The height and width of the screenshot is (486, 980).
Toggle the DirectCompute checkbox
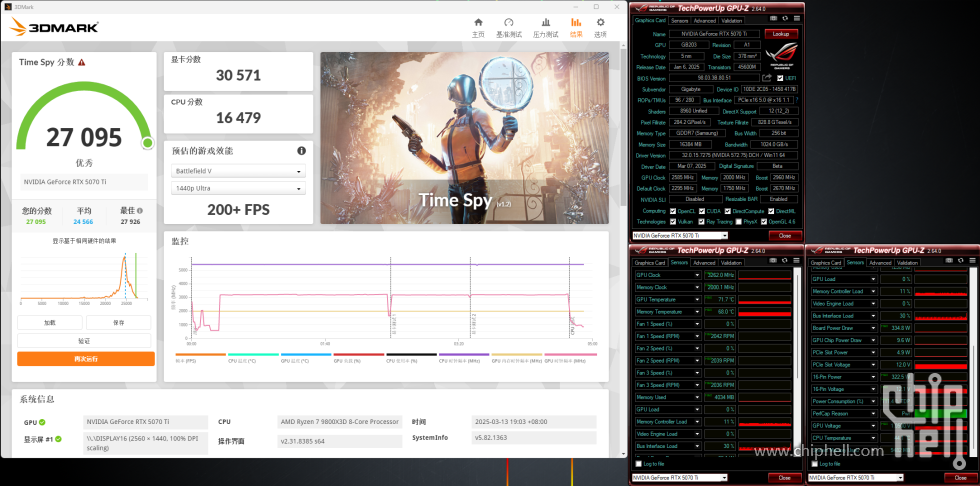tap(728, 211)
